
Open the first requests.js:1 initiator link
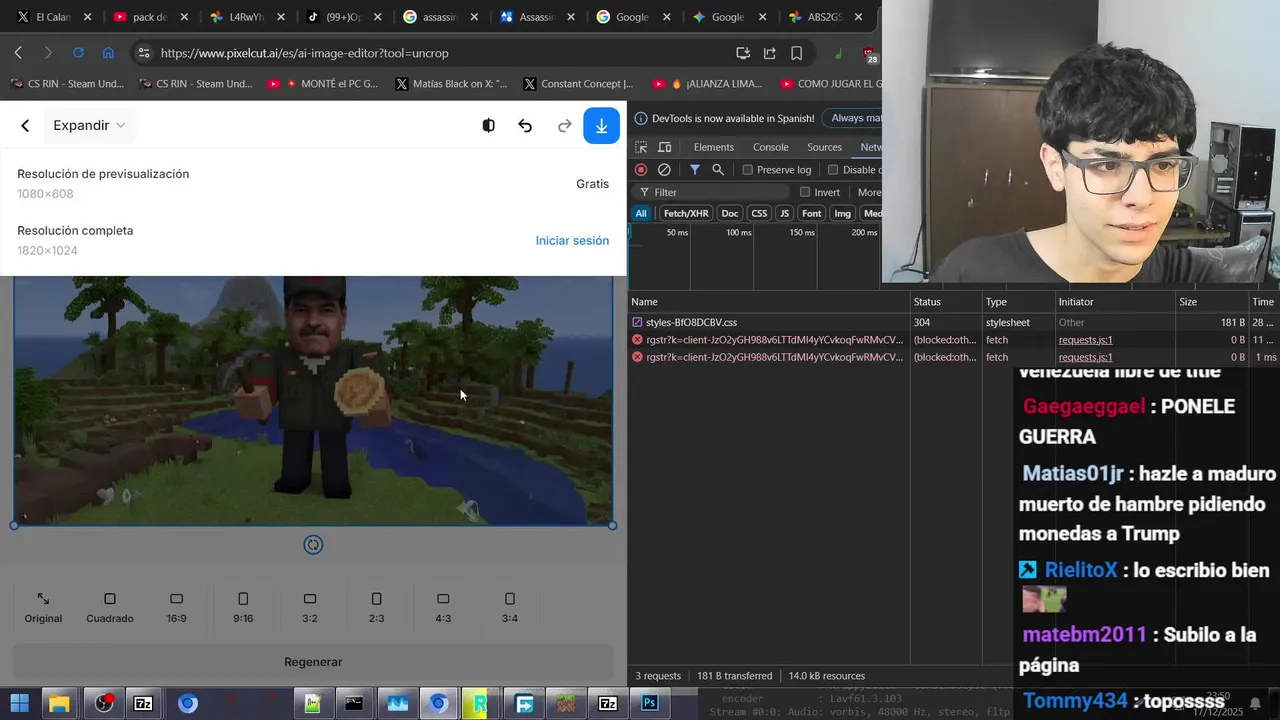pos(1085,340)
